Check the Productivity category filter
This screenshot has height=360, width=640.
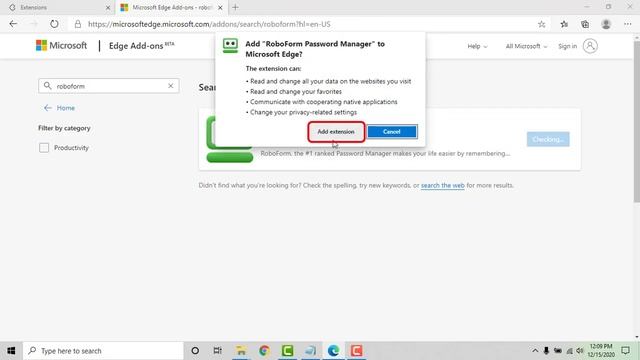point(44,148)
